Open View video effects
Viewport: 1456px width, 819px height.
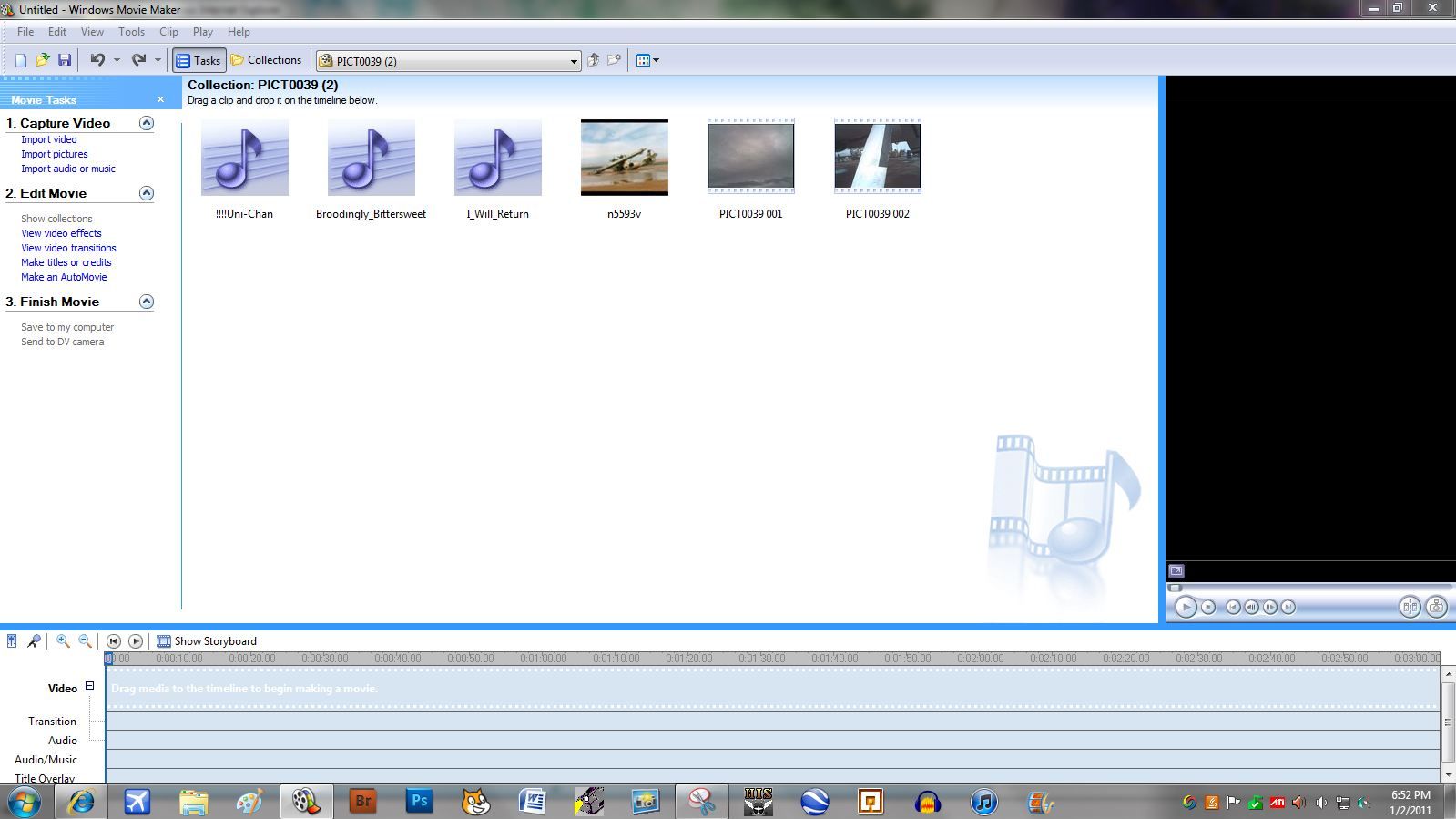point(61,233)
